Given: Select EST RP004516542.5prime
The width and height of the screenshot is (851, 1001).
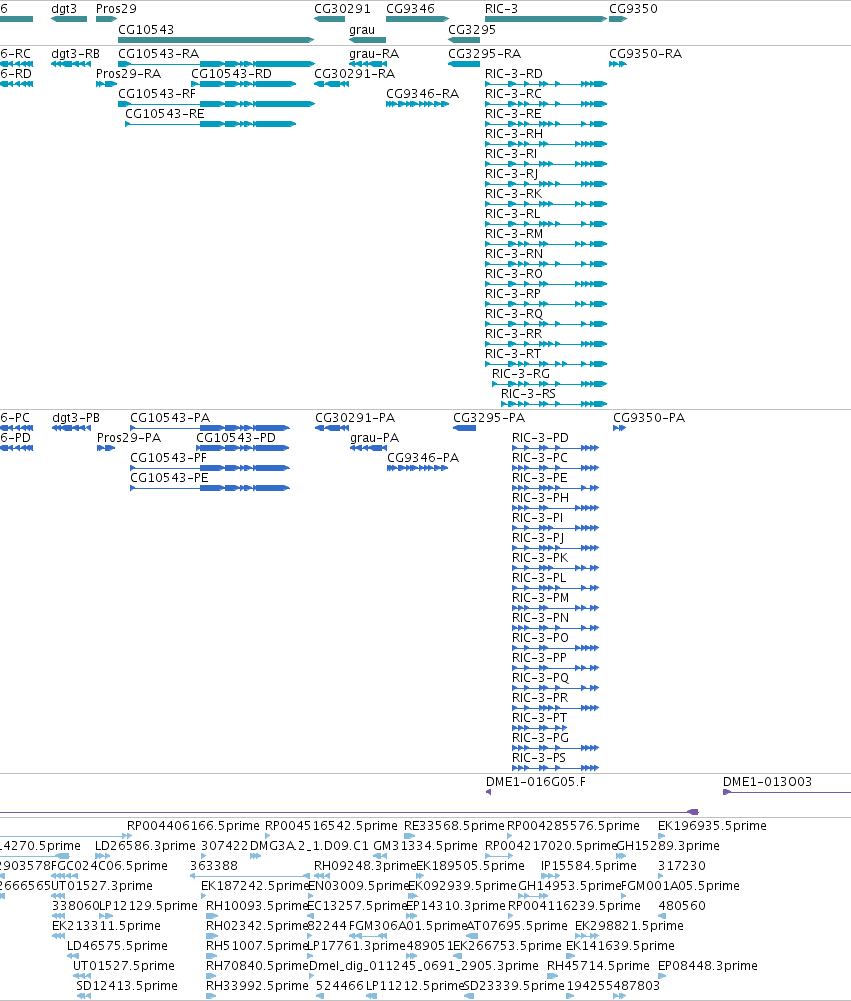Looking at the screenshot, I should coord(267,836).
